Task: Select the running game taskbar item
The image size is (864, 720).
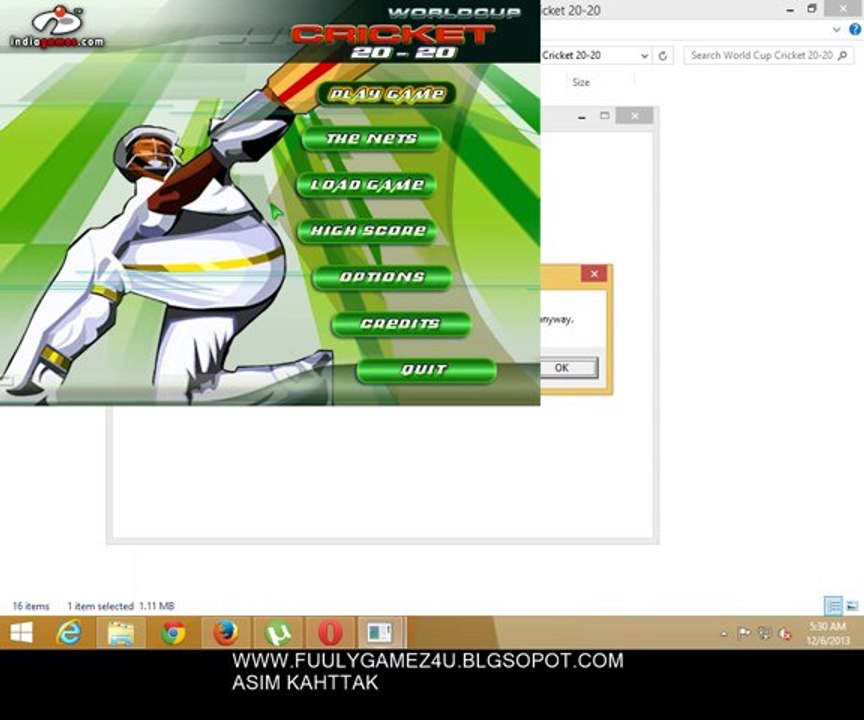Action: tap(381, 633)
